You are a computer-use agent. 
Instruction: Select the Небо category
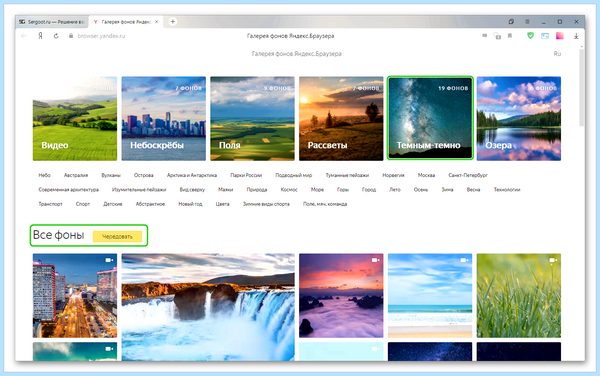click(x=44, y=175)
